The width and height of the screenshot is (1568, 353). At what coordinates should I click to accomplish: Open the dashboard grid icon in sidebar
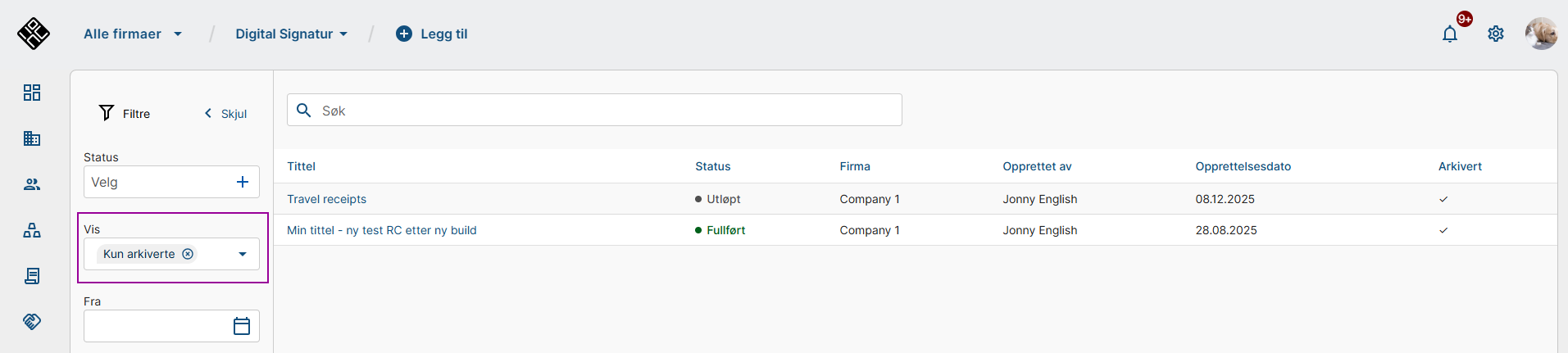(32, 93)
